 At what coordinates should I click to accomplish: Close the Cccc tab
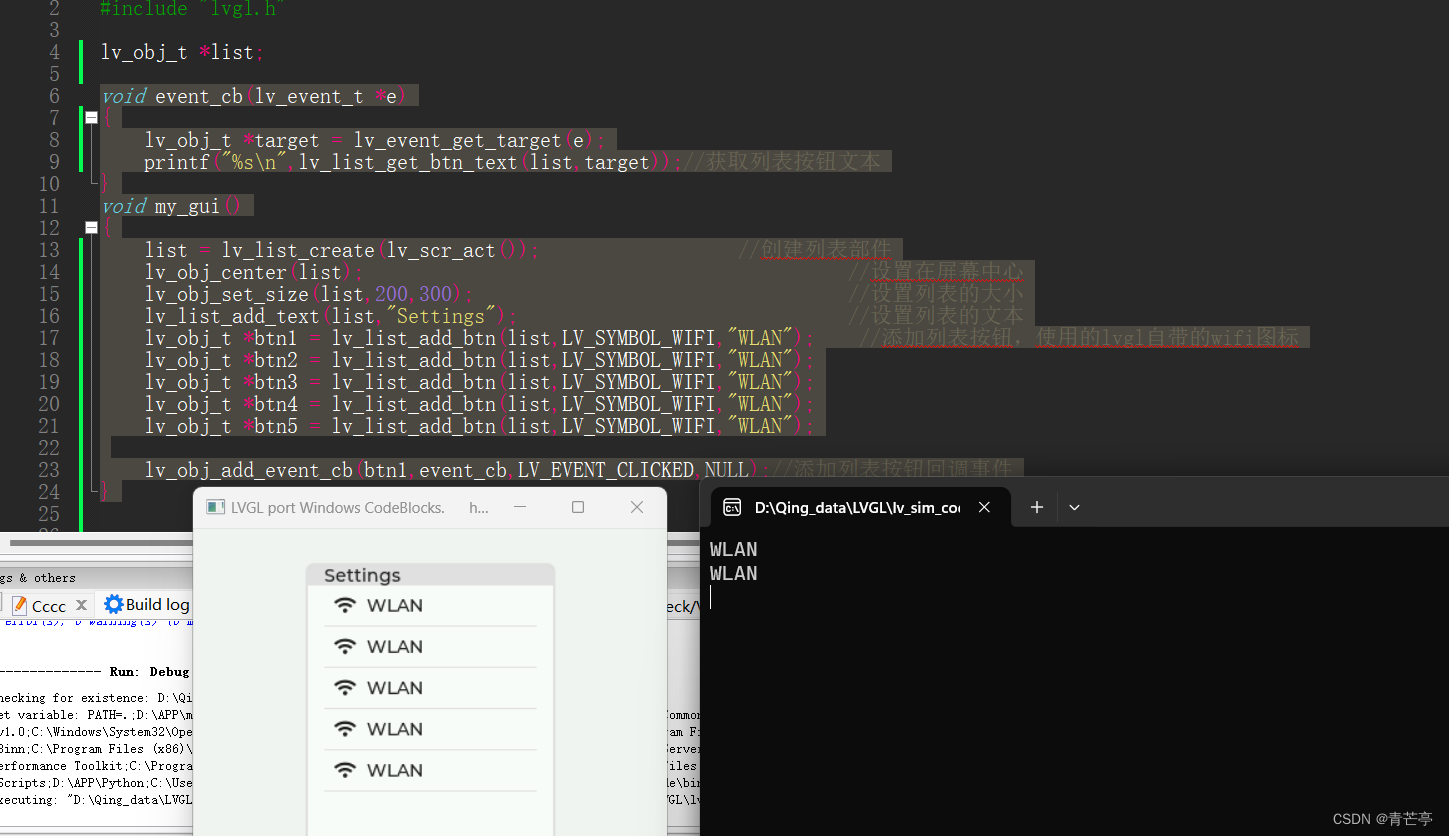[x=81, y=604]
